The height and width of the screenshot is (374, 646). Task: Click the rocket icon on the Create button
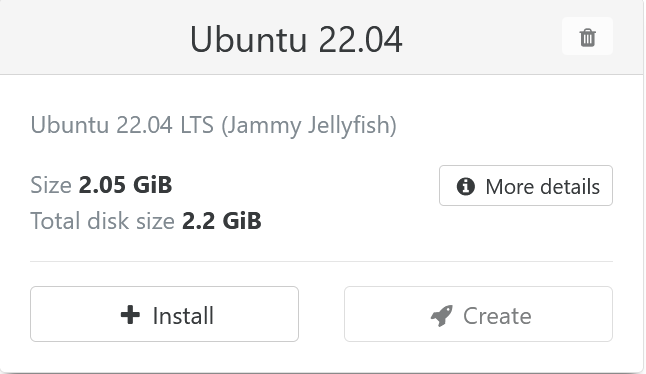[x=442, y=316]
